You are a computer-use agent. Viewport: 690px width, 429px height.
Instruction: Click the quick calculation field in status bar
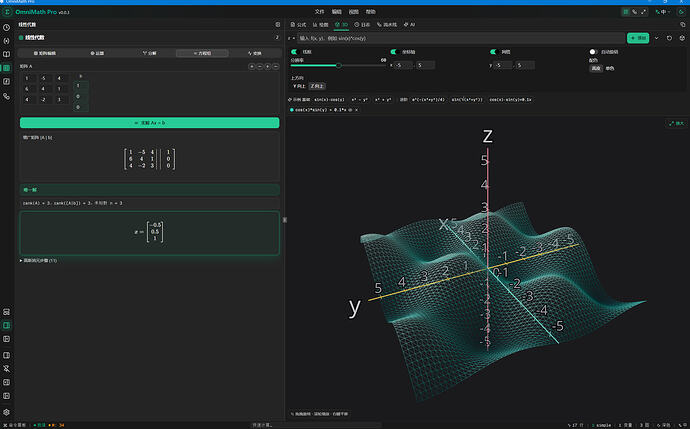[x=316, y=425]
